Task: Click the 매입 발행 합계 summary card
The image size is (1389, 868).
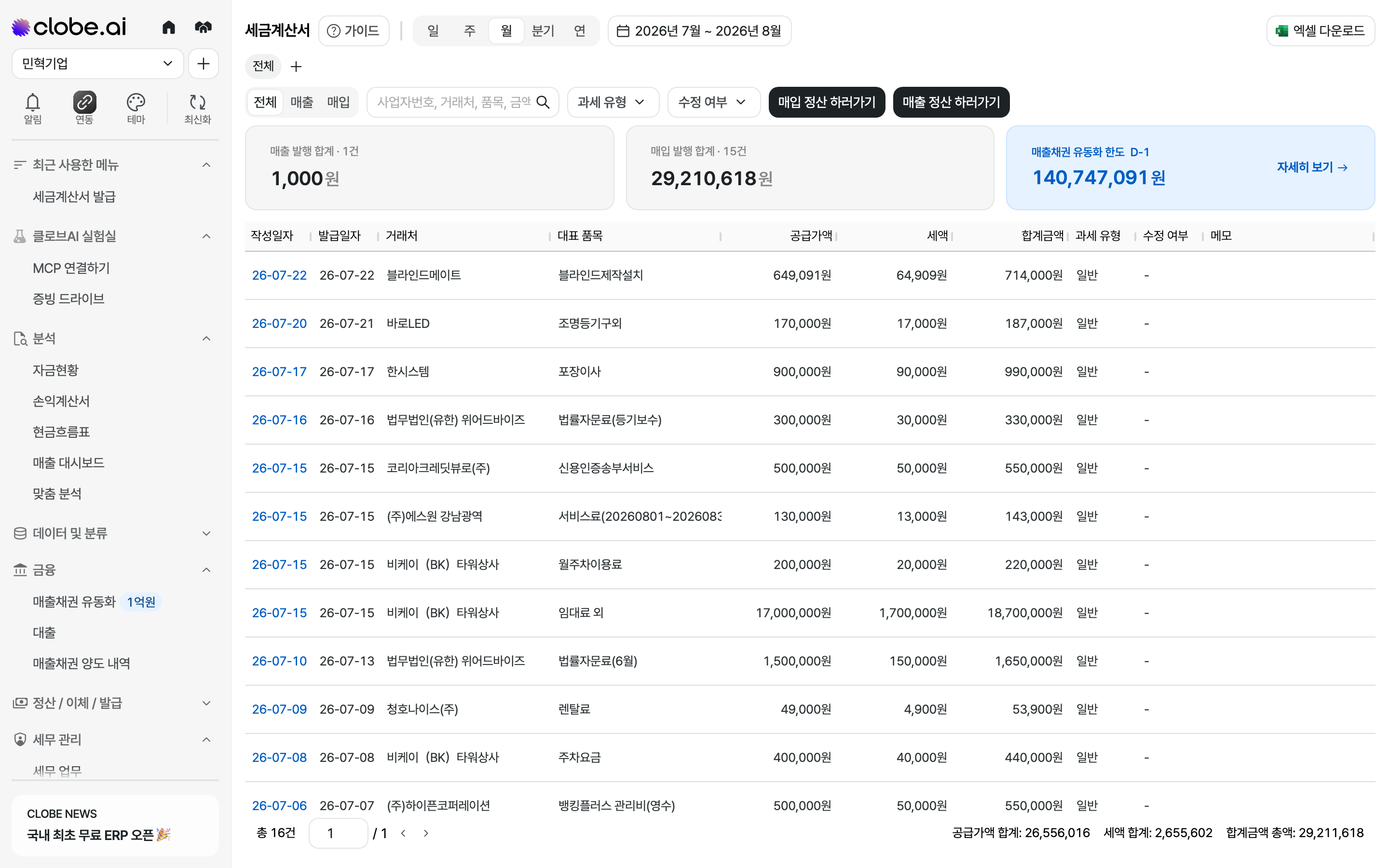Action: point(810,168)
